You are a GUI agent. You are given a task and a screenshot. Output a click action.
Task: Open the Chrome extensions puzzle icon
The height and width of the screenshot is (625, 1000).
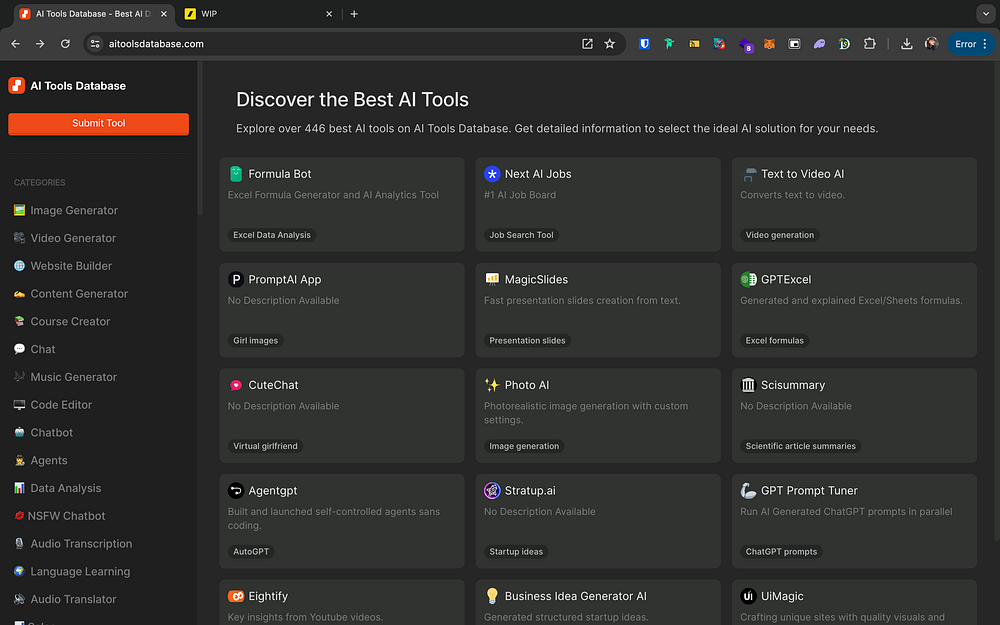[x=869, y=44]
